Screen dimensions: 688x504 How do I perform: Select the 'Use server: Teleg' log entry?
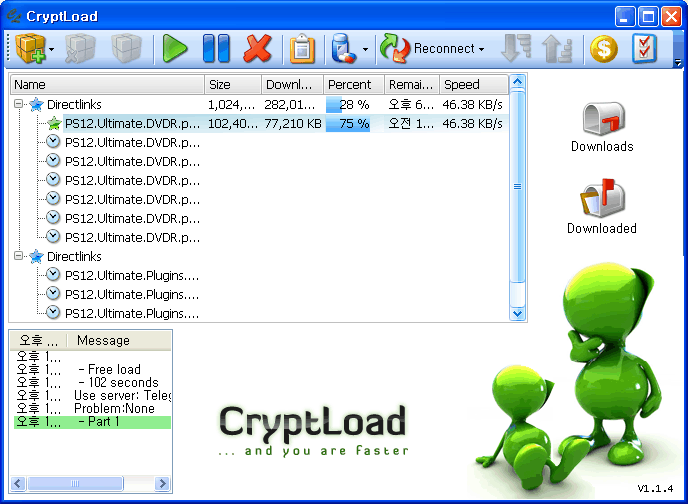(x=92, y=395)
